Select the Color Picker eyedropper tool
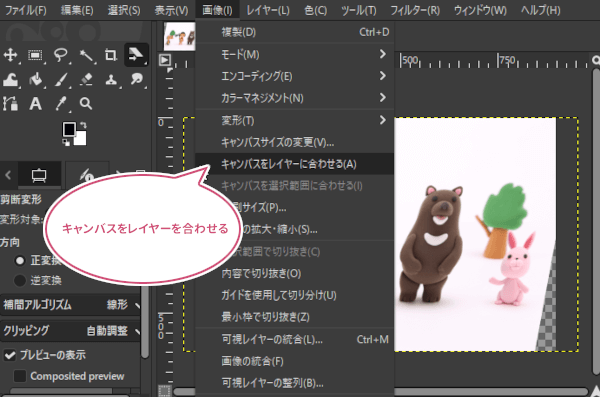The width and height of the screenshot is (600, 397). click(x=61, y=104)
